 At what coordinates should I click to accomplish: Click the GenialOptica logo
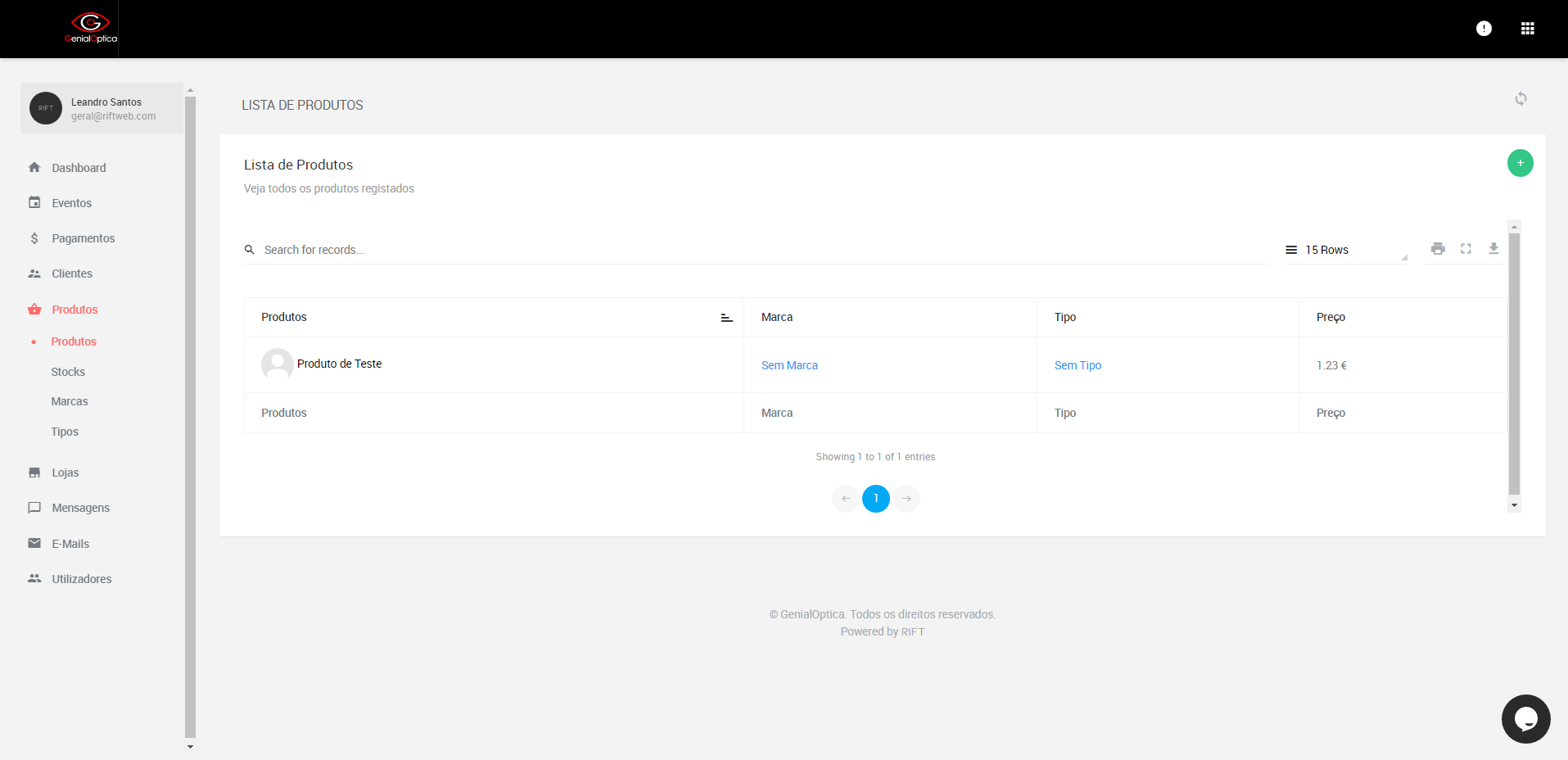tap(91, 29)
